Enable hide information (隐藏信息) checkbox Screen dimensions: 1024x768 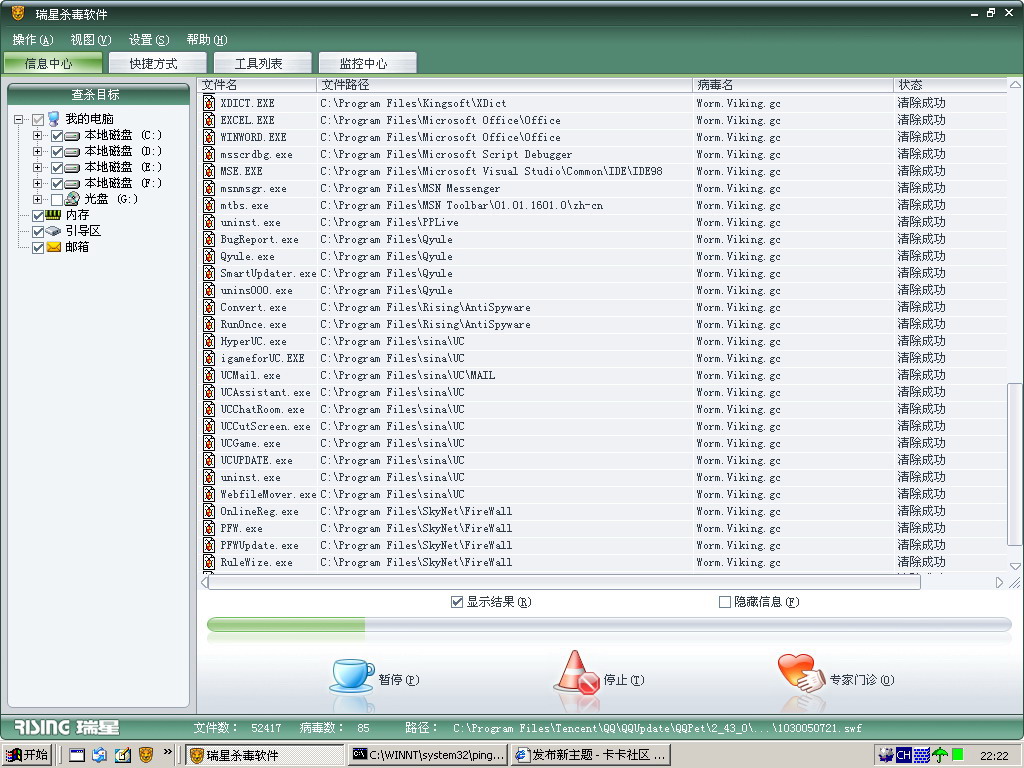(x=724, y=602)
